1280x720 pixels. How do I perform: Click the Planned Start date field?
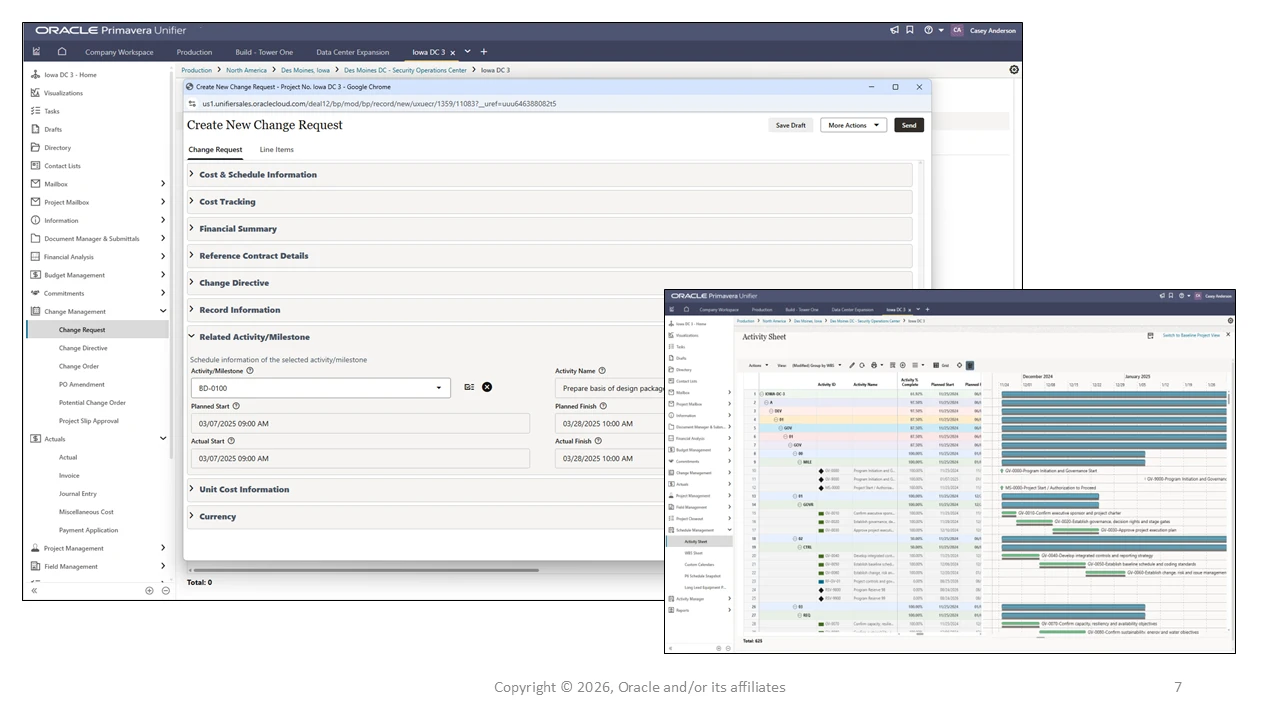(360, 424)
